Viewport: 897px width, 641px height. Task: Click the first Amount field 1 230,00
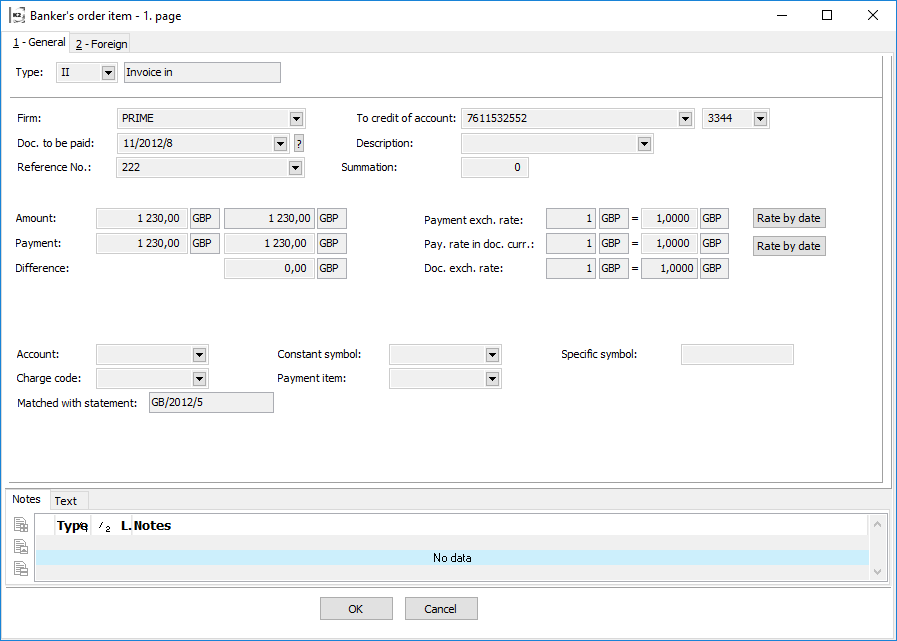[x=142, y=219]
